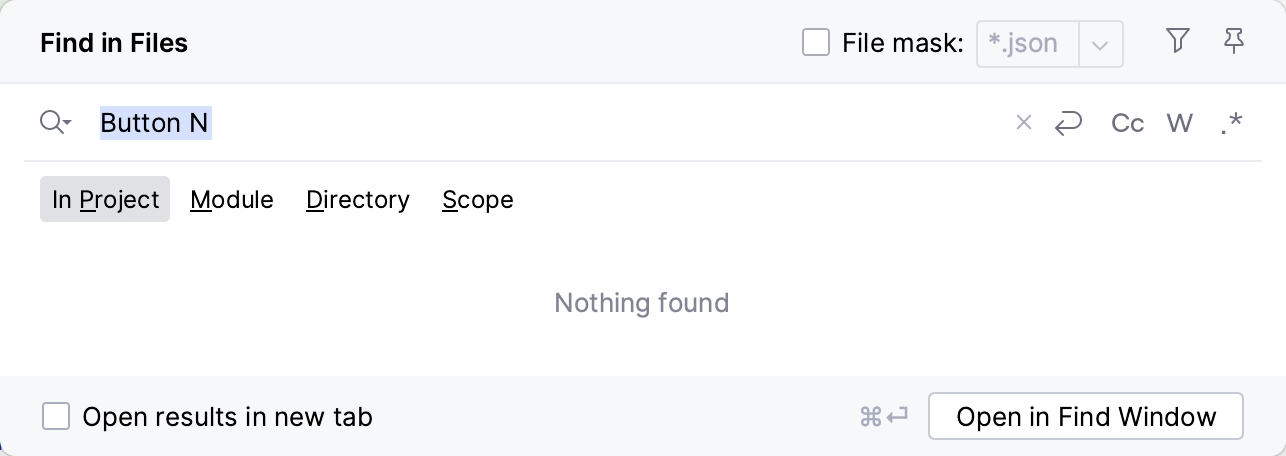This screenshot has width=1286, height=456.
Task: Click the *.json file mask field
Action: 1028,44
